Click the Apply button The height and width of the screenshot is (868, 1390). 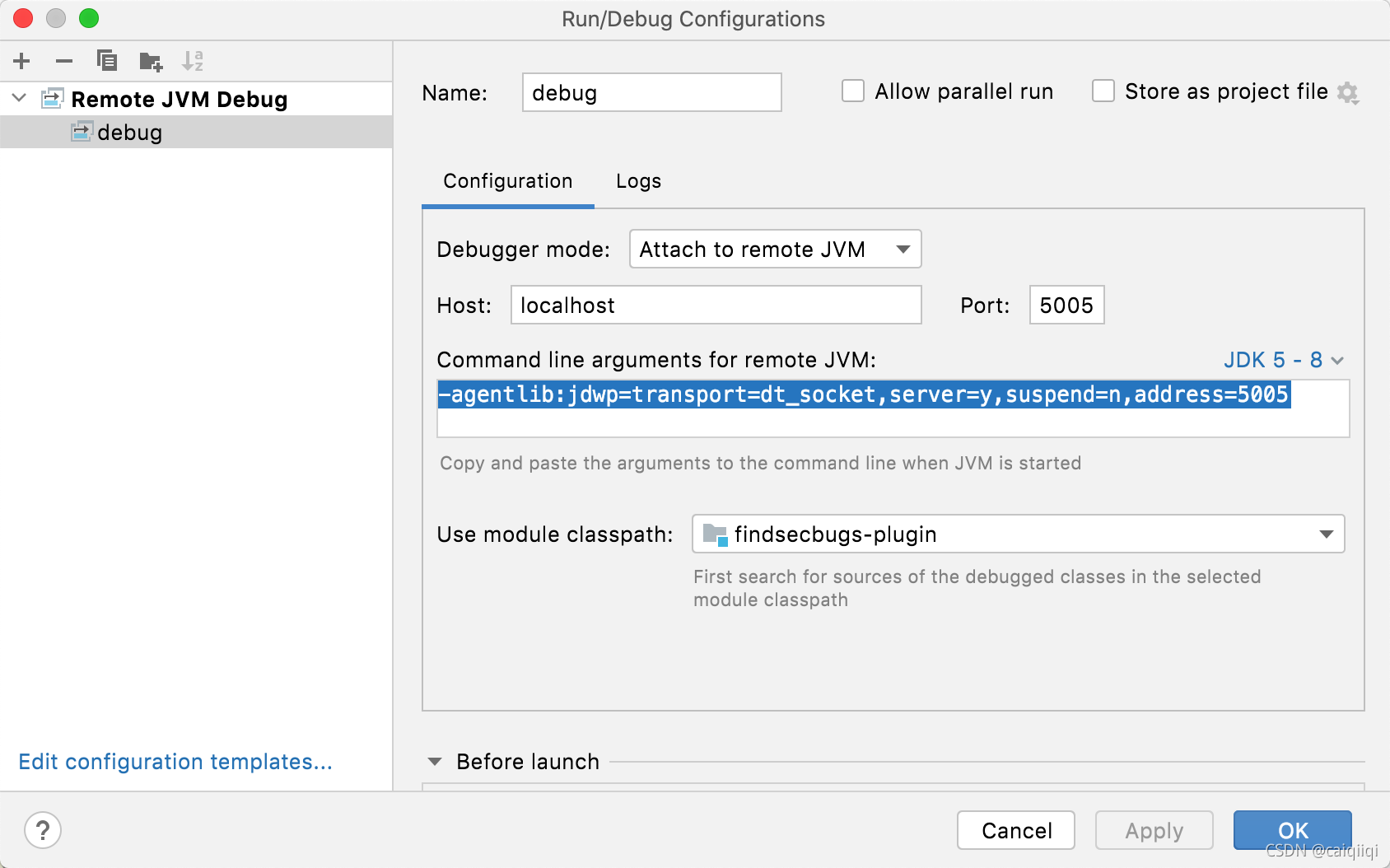1154,830
